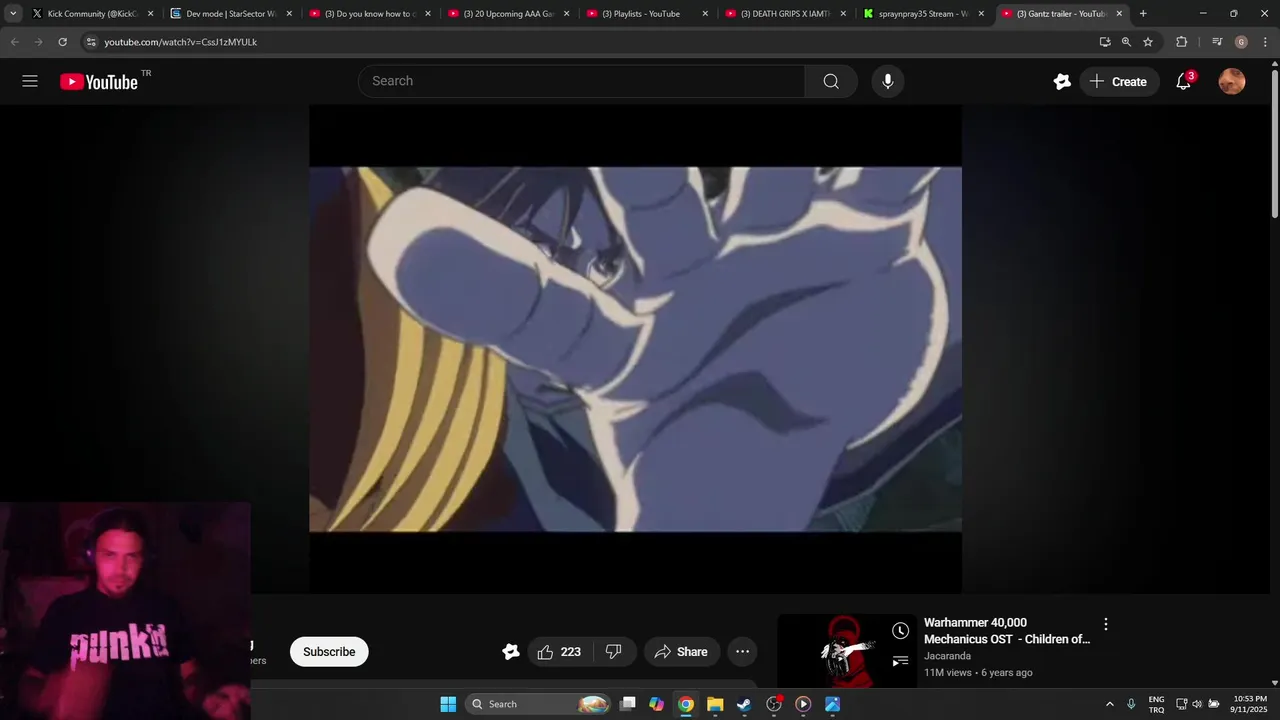Screen dimensions: 1280x720
Task: Open Chrome media control icon
Action: coord(1217,42)
